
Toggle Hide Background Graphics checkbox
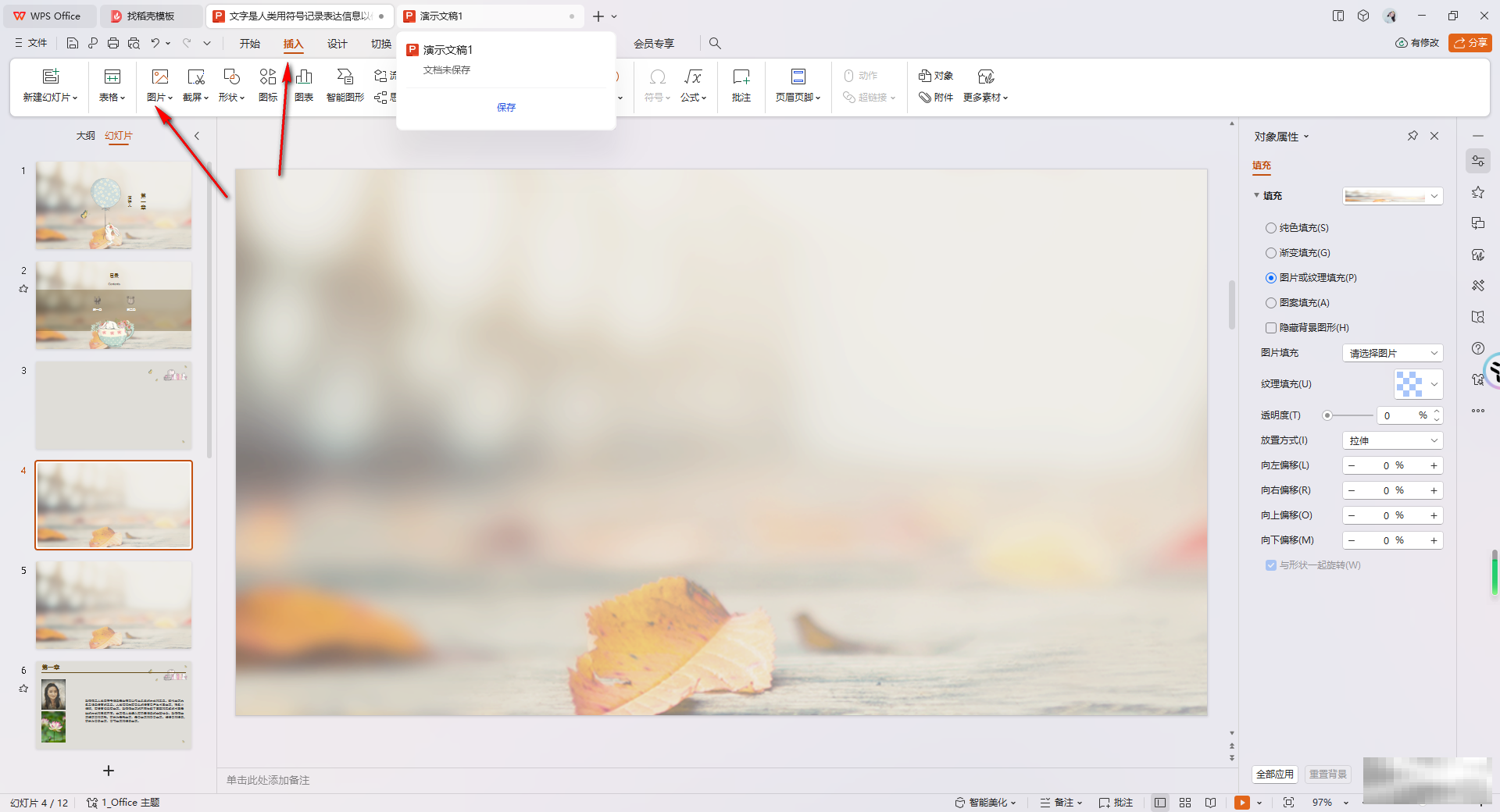pyautogui.click(x=1271, y=328)
